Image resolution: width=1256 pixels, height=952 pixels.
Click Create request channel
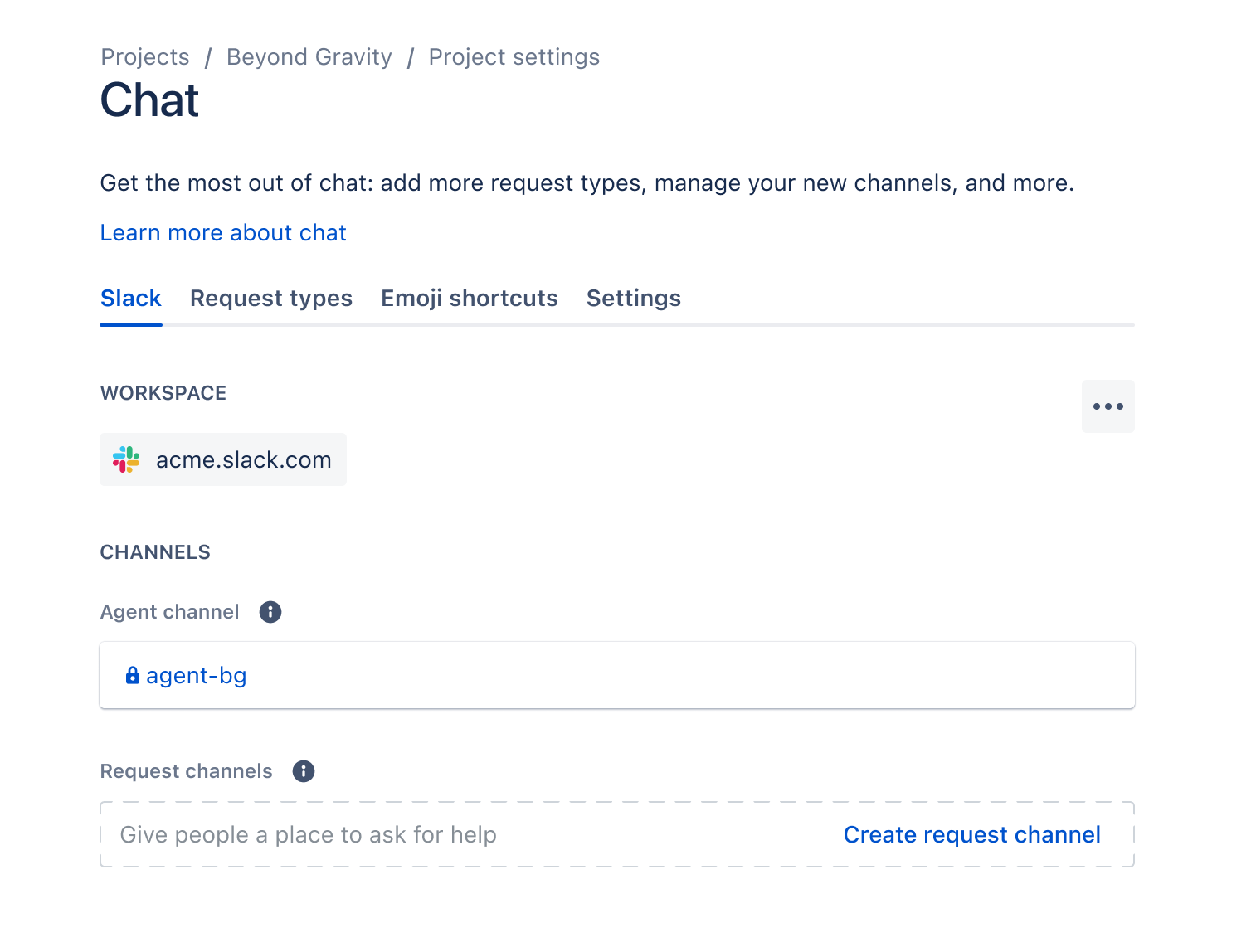tap(971, 834)
